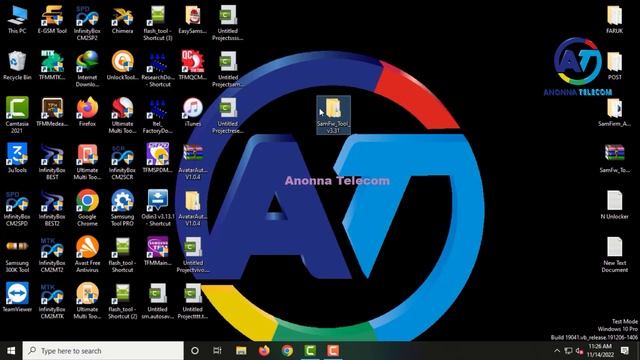Image resolution: width=640 pixels, height=360 pixels.
Task: Open the notifications action center
Action: click(624, 351)
